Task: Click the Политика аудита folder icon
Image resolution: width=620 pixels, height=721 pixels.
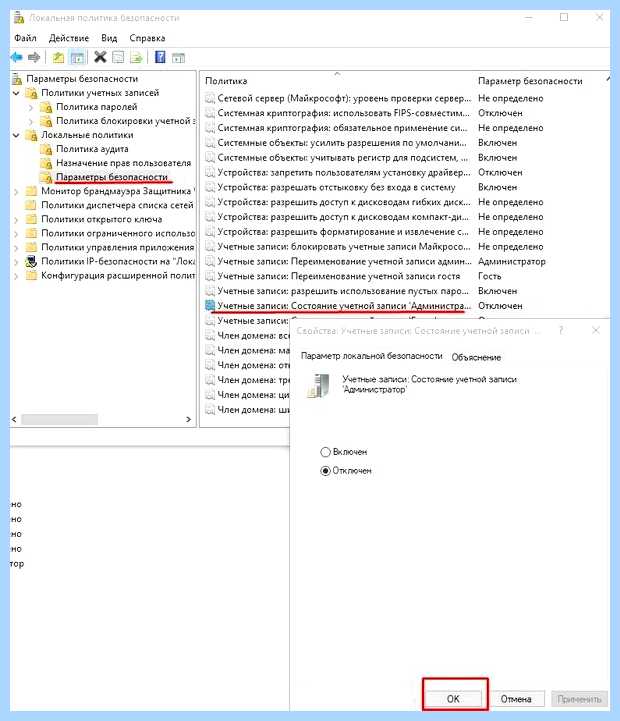Action: pos(46,149)
